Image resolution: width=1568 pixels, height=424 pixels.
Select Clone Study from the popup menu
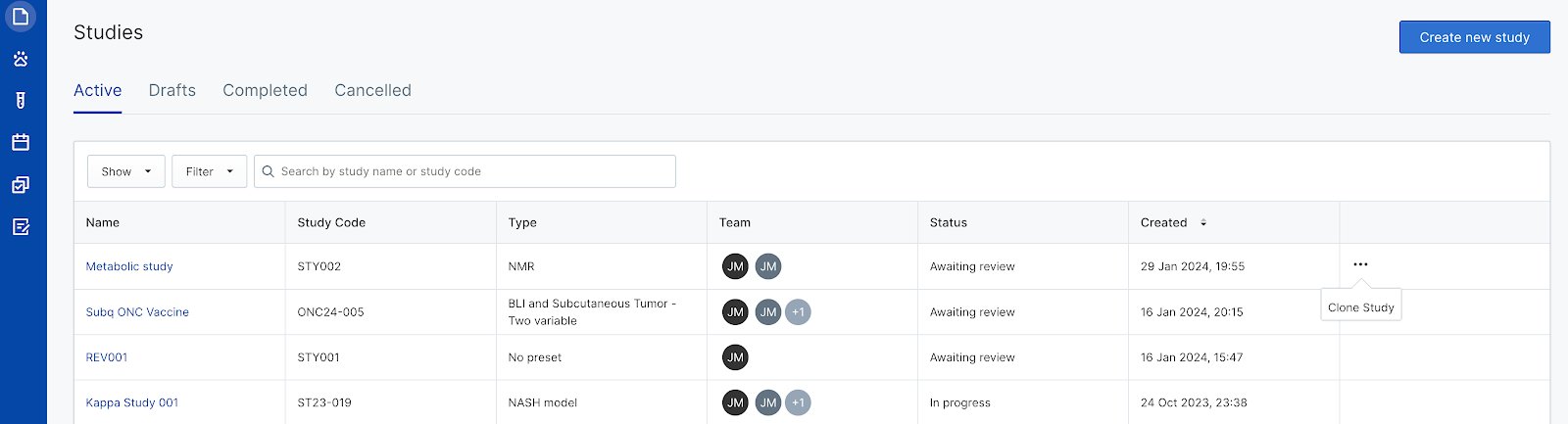pyautogui.click(x=1361, y=307)
